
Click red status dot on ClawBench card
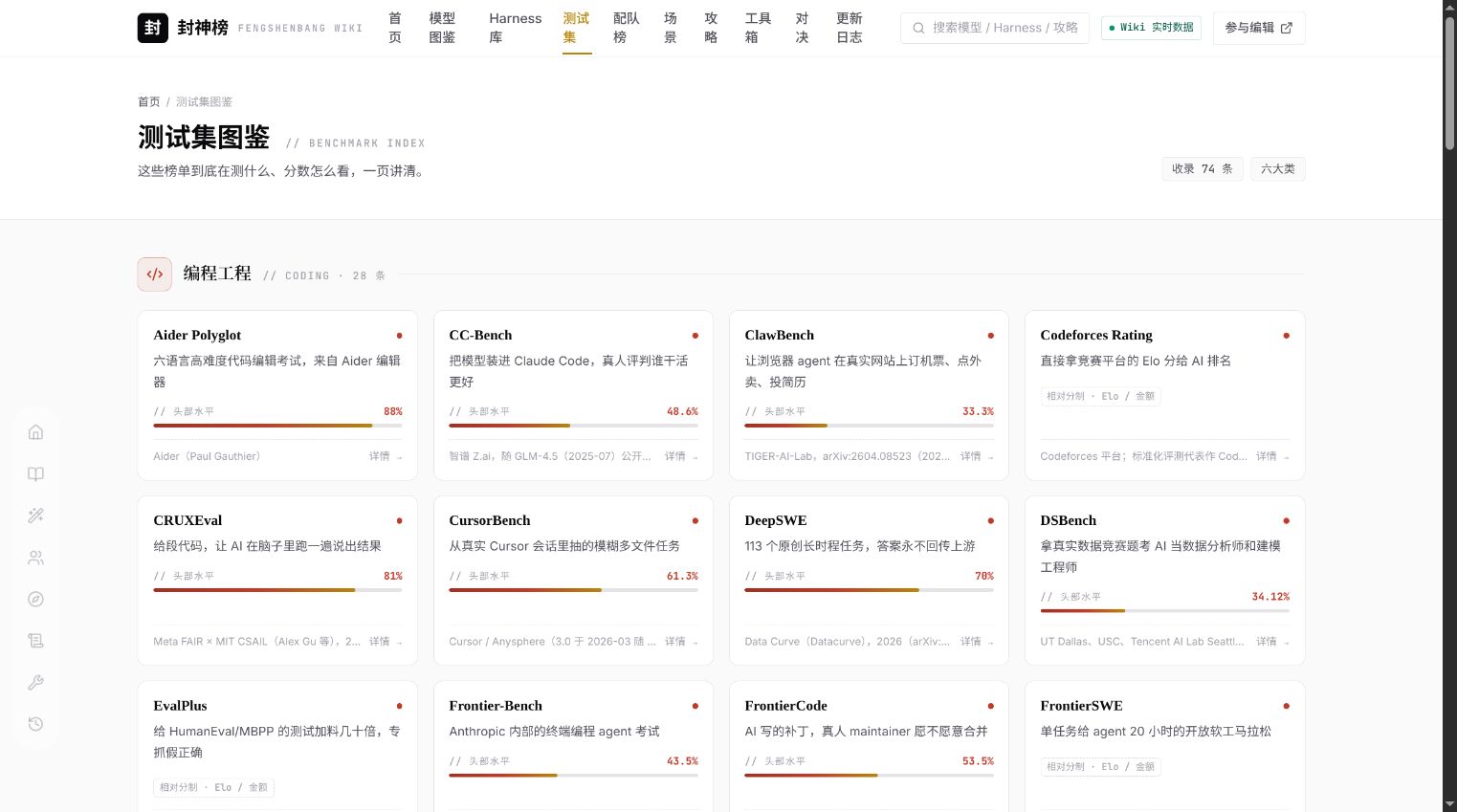pos(990,336)
